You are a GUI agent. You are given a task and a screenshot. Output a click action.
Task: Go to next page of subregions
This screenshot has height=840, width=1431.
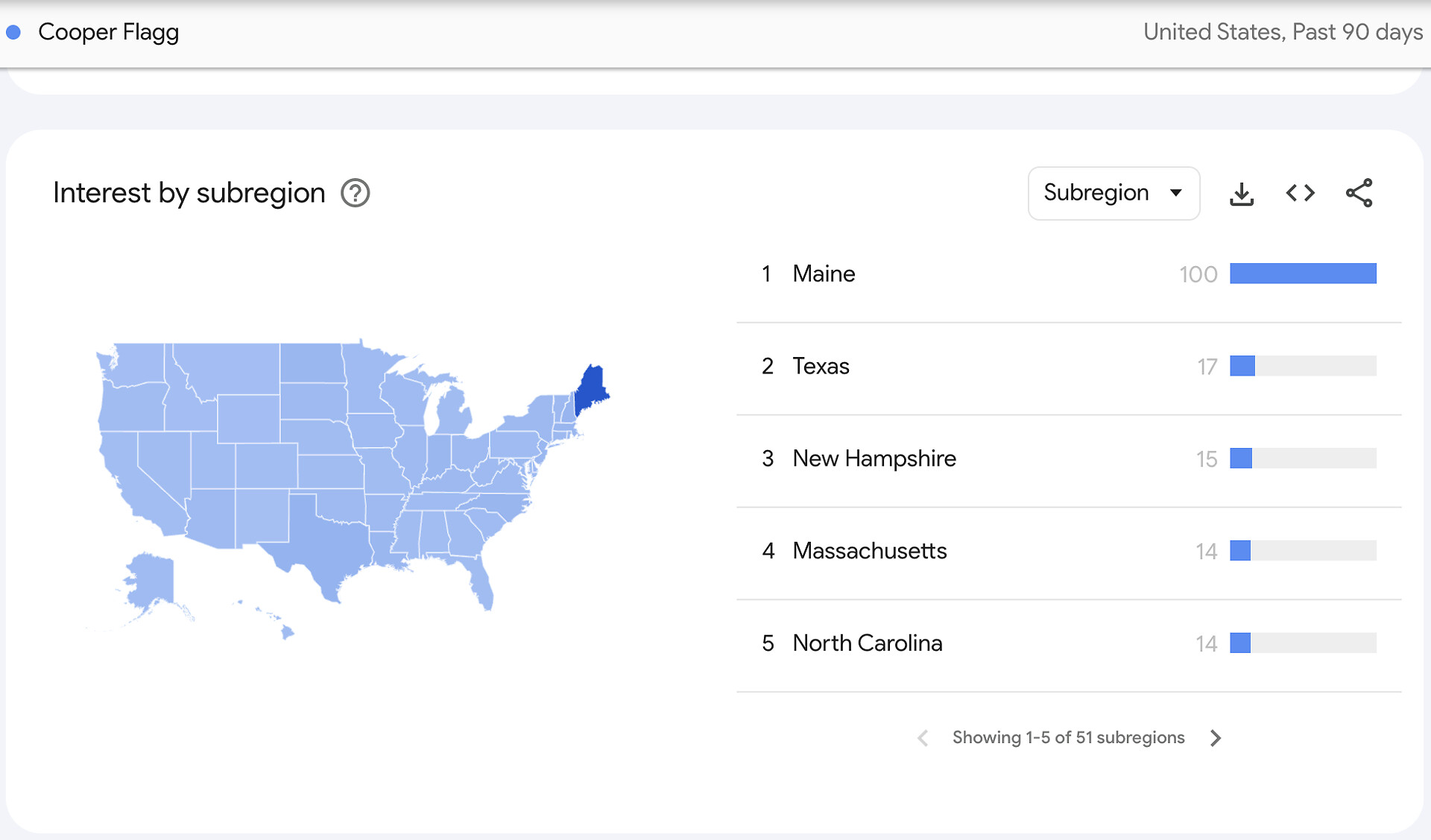[1216, 738]
